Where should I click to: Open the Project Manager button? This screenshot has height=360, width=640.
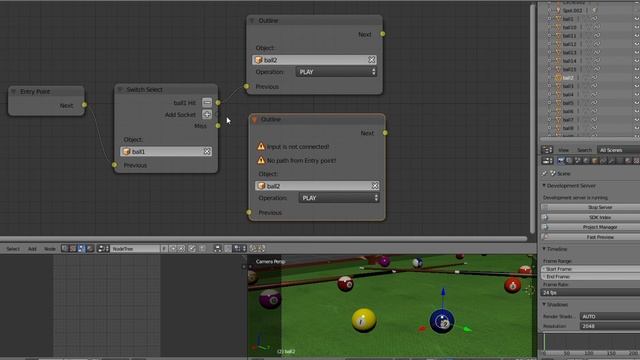[x=591, y=227]
